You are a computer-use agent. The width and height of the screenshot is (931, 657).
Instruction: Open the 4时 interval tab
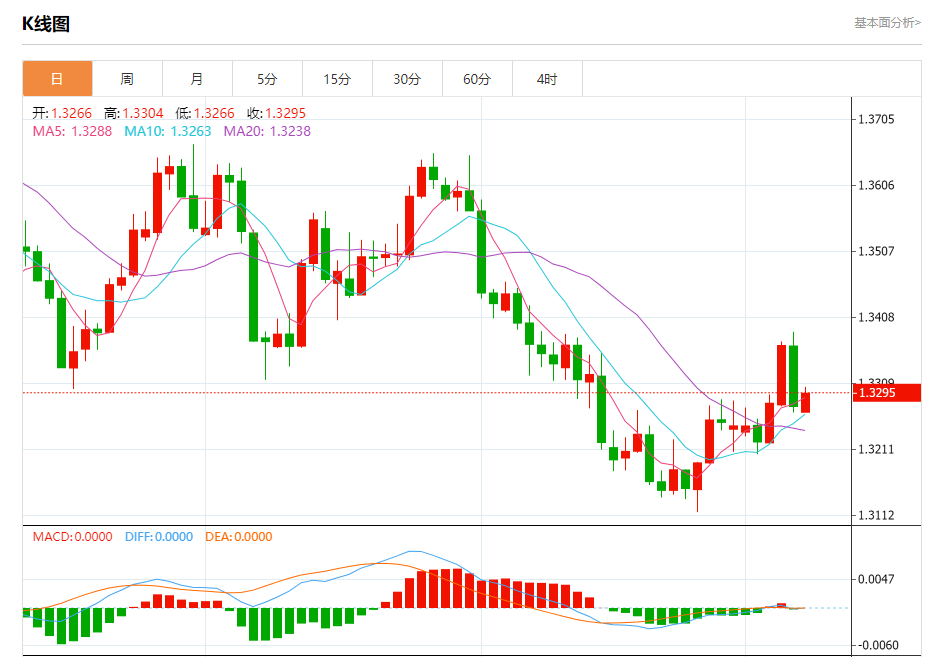click(547, 78)
